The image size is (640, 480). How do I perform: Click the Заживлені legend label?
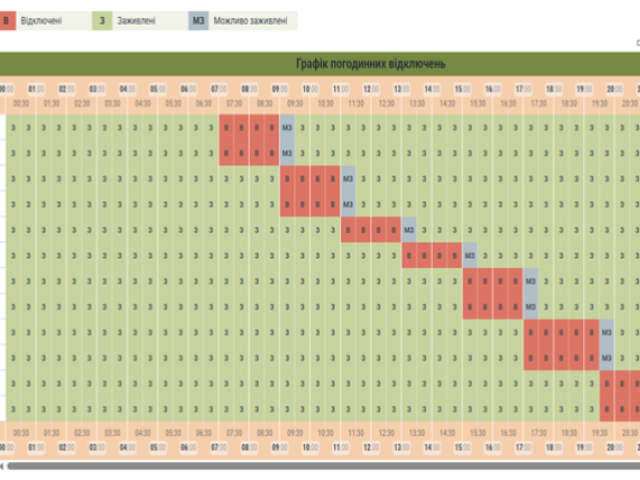[x=136, y=20]
